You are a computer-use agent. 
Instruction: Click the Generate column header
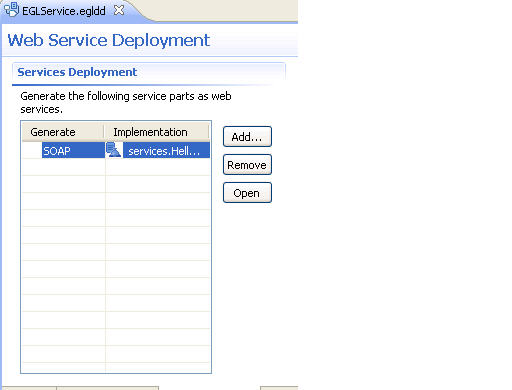point(63,132)
